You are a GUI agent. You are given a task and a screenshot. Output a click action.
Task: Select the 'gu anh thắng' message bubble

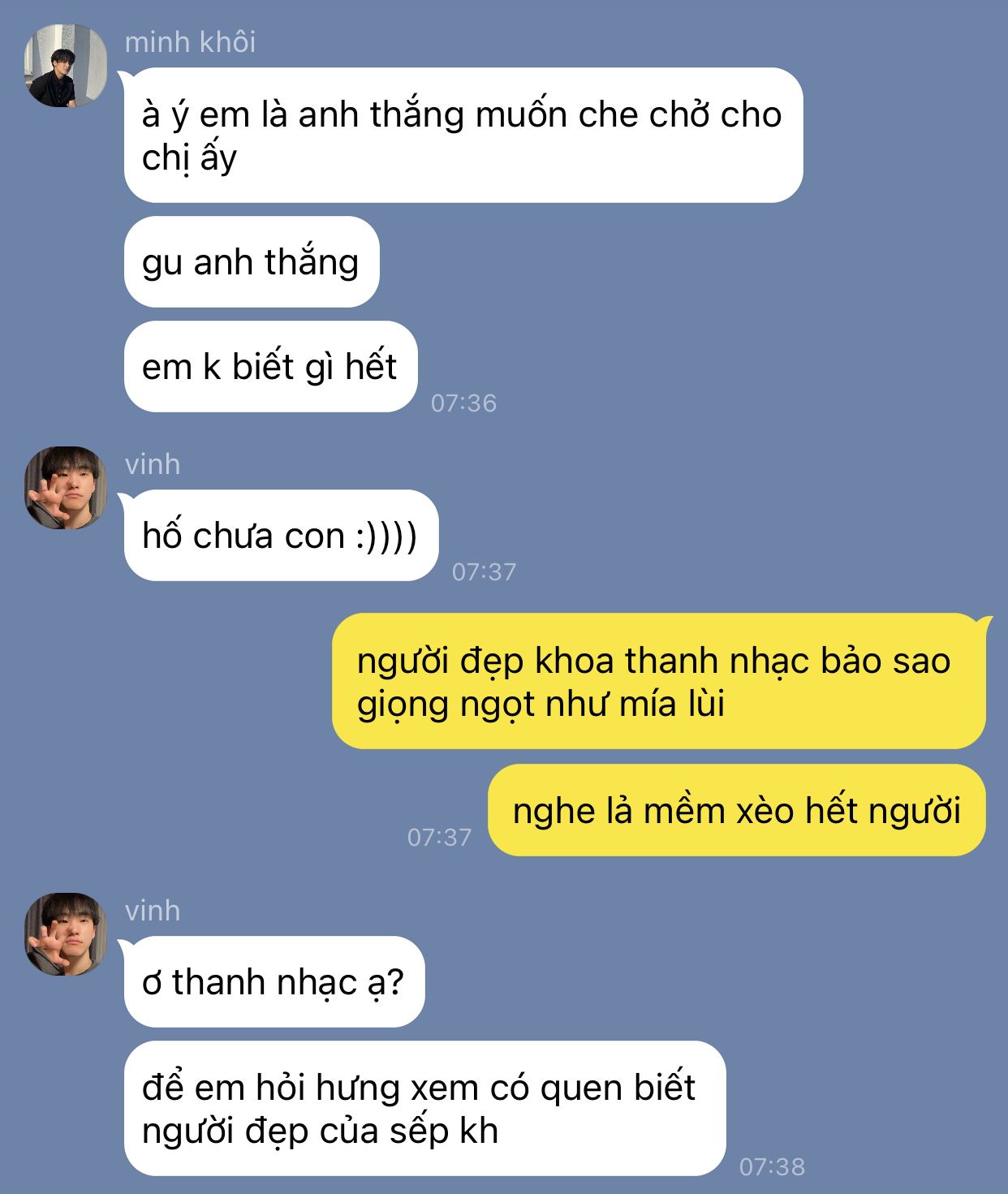coord(252,262)
